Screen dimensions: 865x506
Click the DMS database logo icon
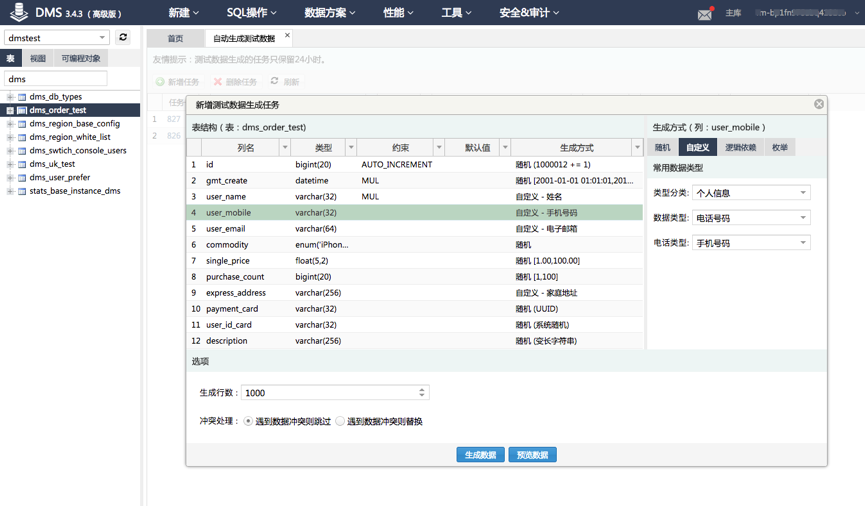coord(18,12)
